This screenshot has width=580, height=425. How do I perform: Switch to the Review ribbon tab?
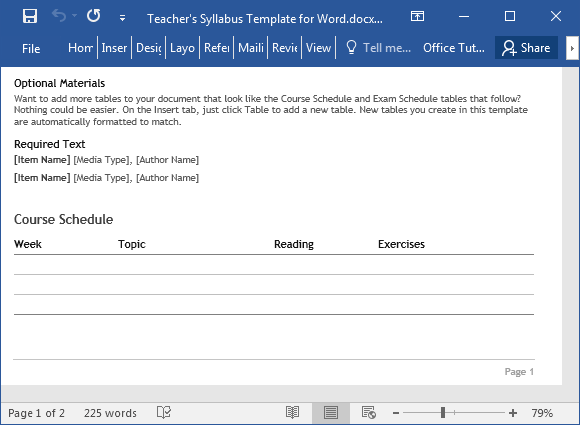click(x=285, y=48)
